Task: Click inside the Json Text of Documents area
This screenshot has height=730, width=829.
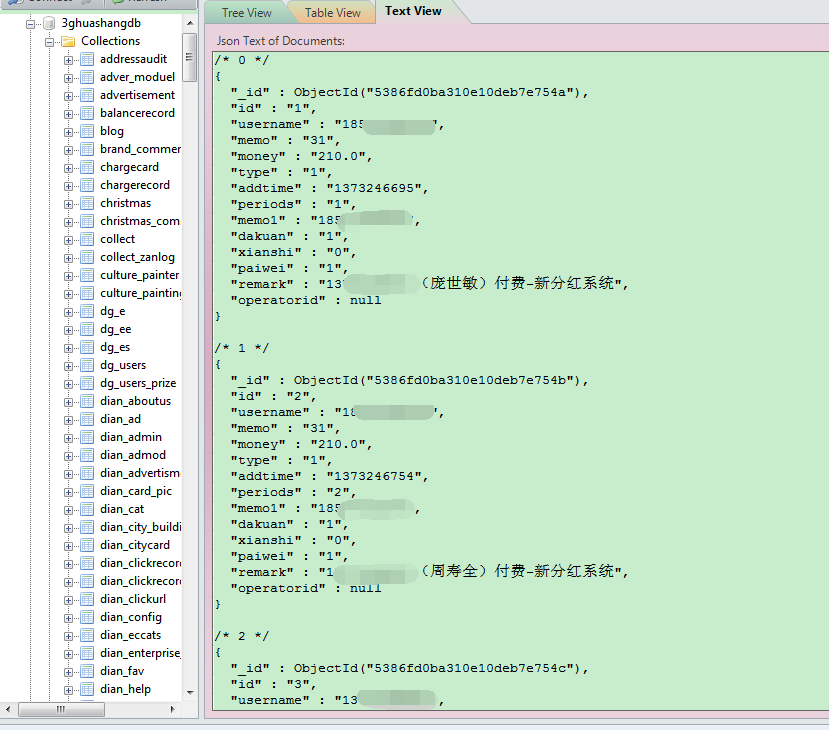Action: pyautogui.click(x=520, y=381)
